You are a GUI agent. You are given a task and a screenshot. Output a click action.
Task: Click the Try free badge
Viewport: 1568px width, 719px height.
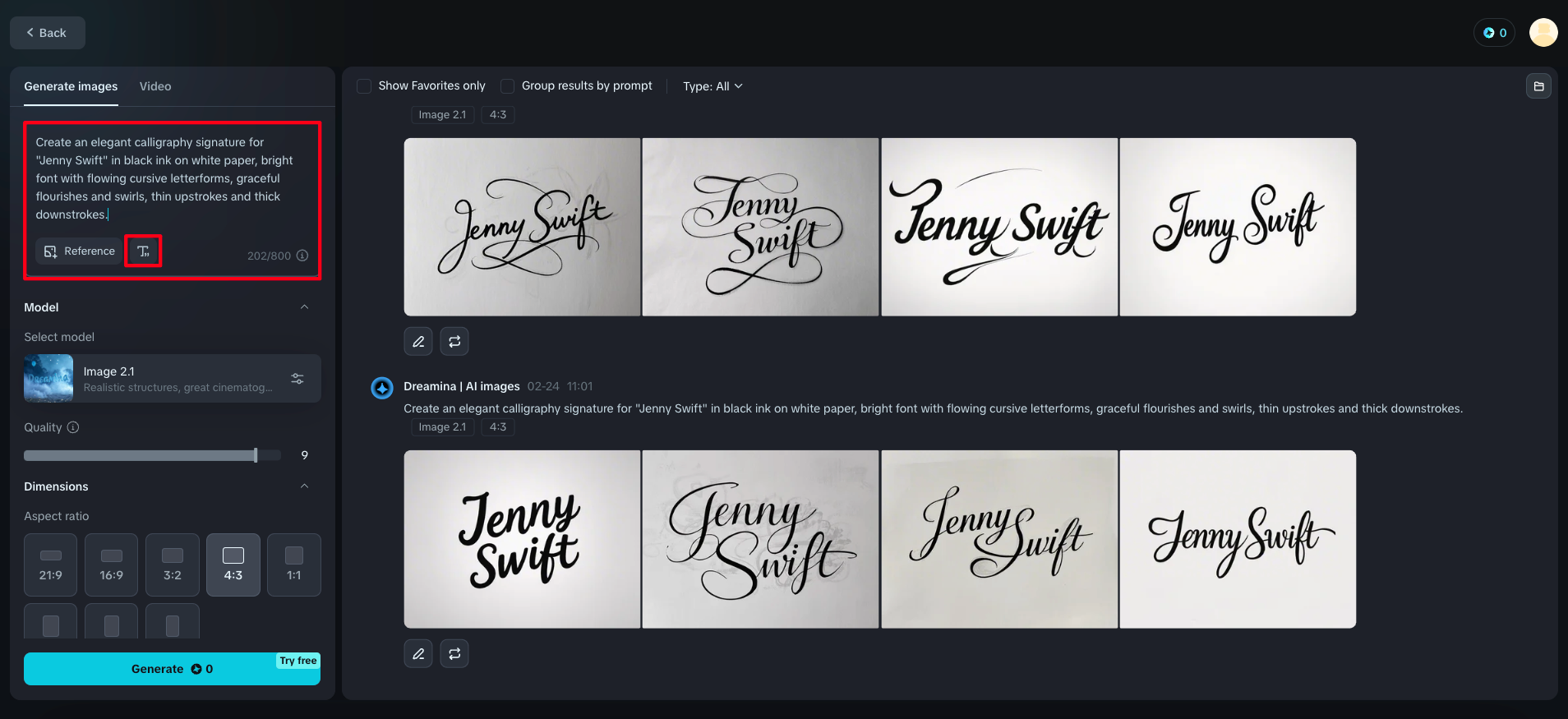click(297, 661)
